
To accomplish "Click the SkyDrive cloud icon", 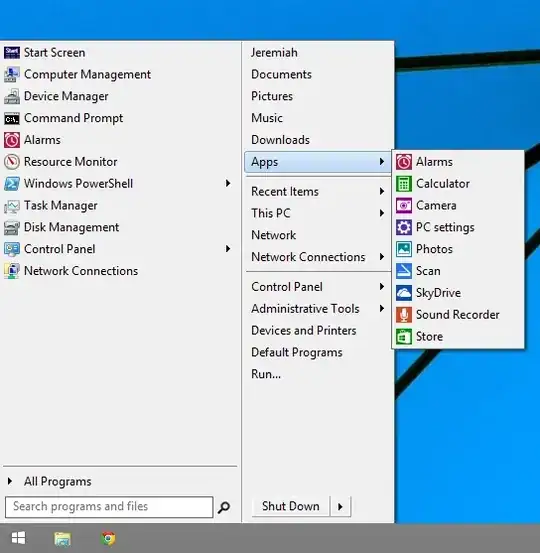I will tap(404, 293).
